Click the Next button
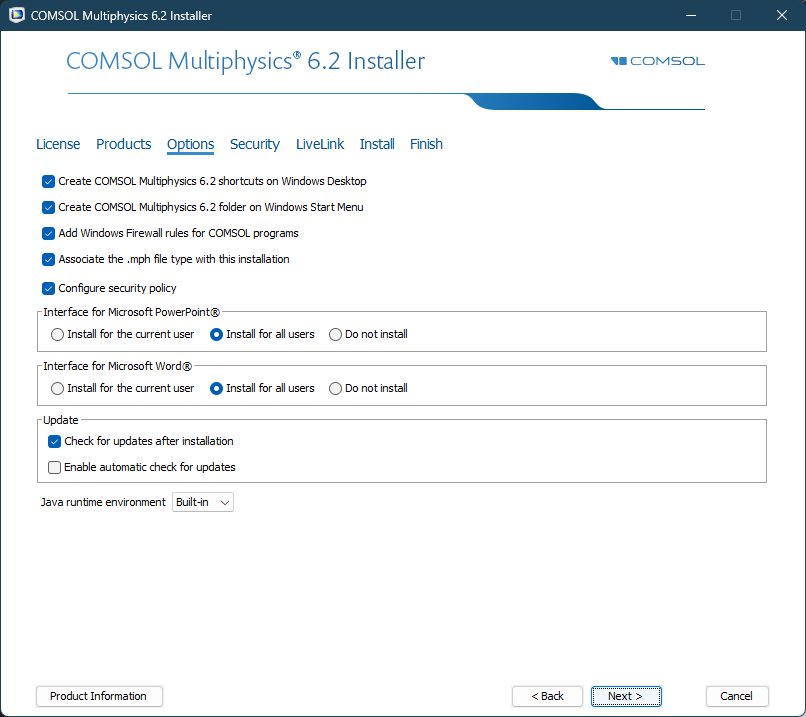 [626, 696]
